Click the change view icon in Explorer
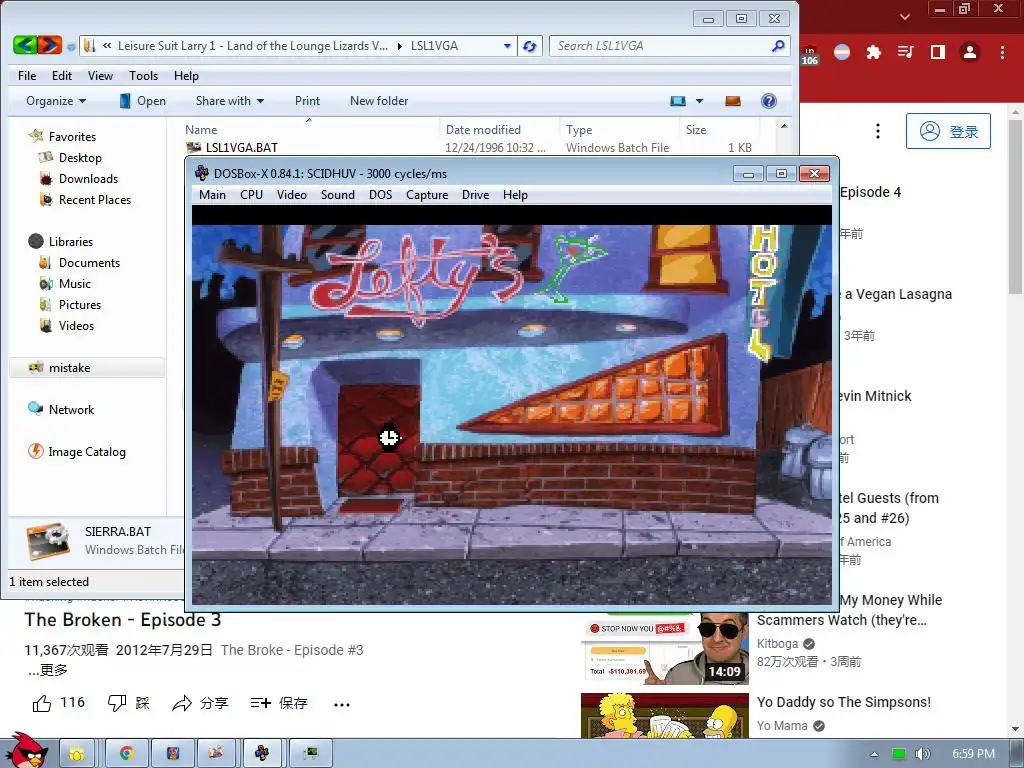This screenshot has width=1024, height=768. coord(678,101)
